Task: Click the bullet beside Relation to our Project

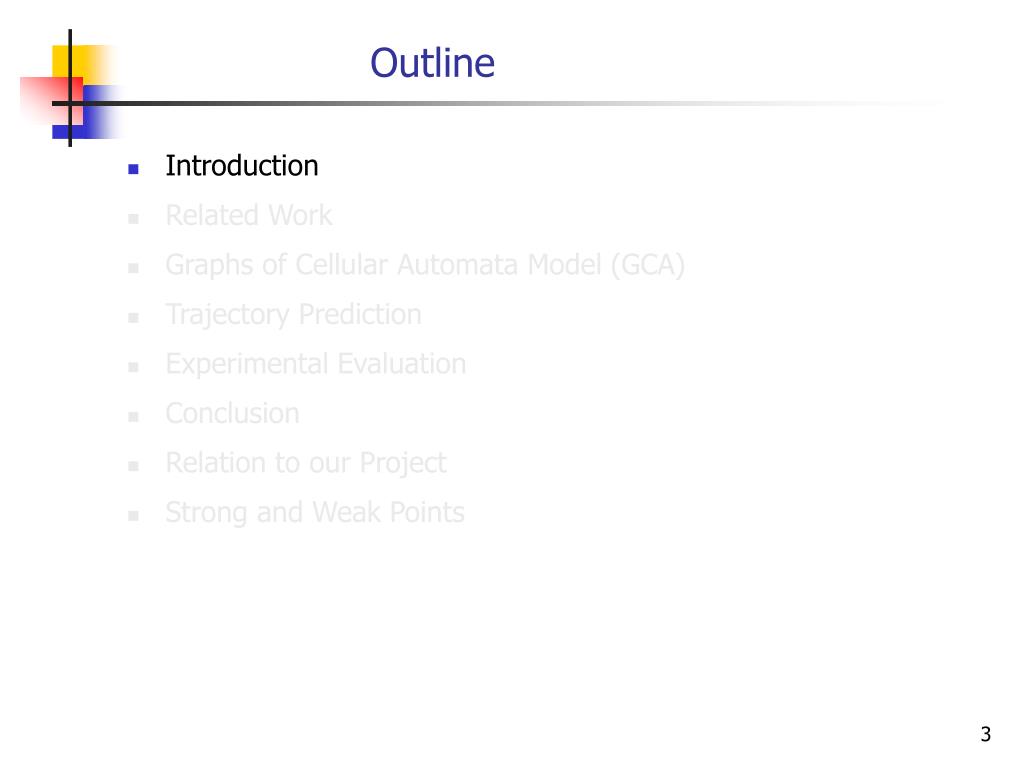Action: coord(133,466)
